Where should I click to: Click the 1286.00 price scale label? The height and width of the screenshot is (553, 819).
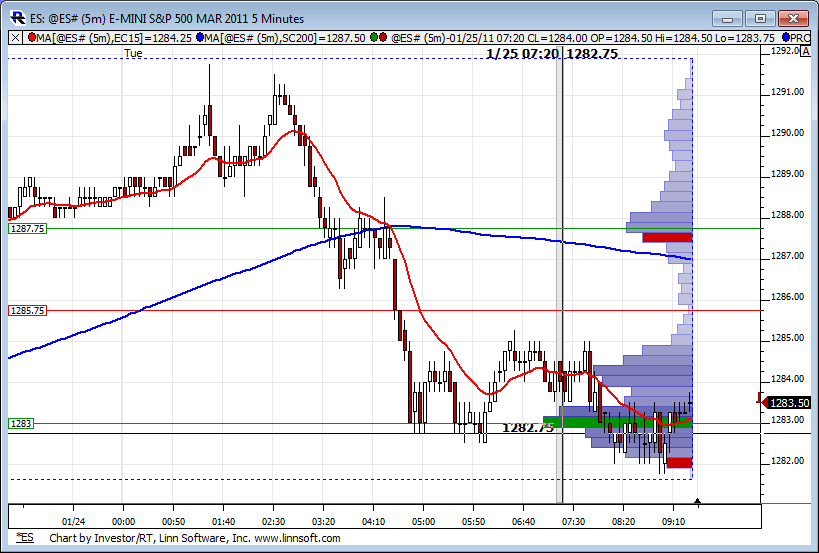point(787,297)
